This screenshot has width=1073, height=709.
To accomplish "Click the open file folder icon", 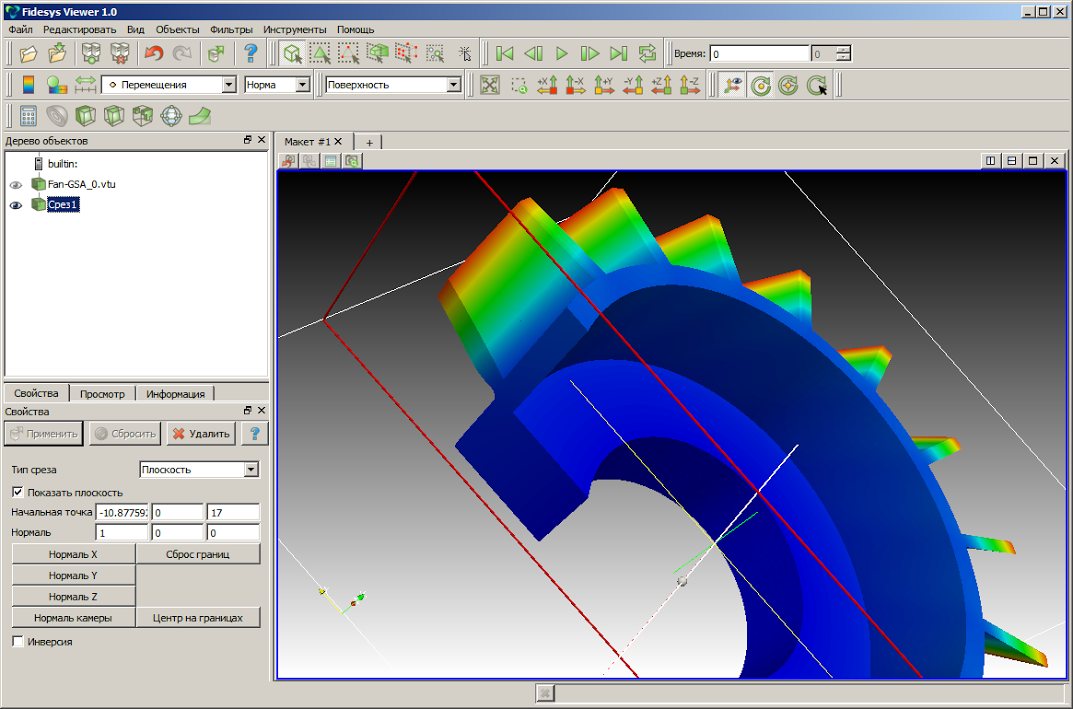I will 29,54.
